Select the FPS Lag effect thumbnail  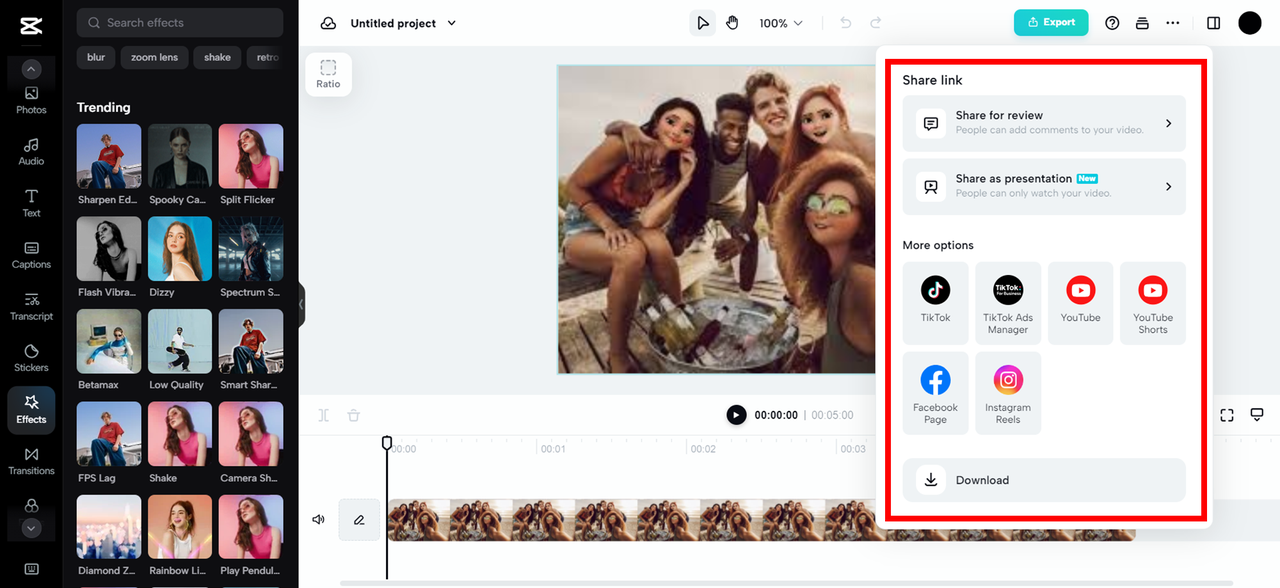[109, 434]
